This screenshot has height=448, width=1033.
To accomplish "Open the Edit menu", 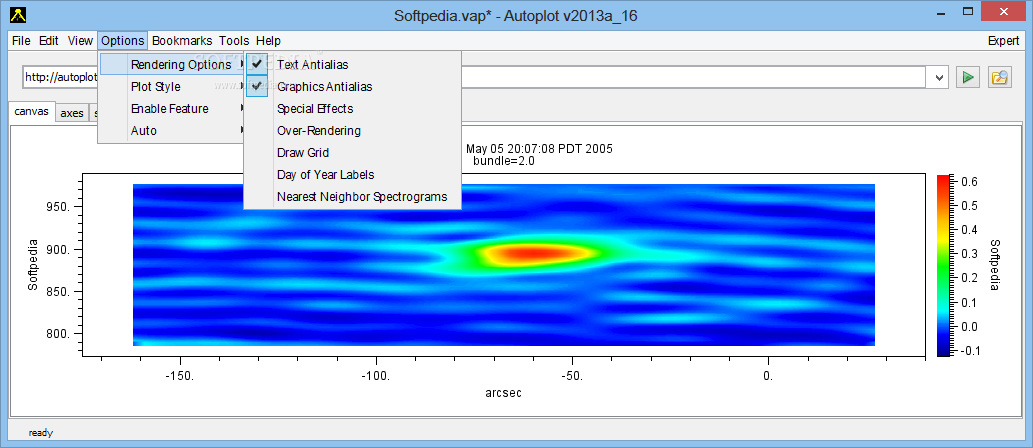I will (49, 40).
